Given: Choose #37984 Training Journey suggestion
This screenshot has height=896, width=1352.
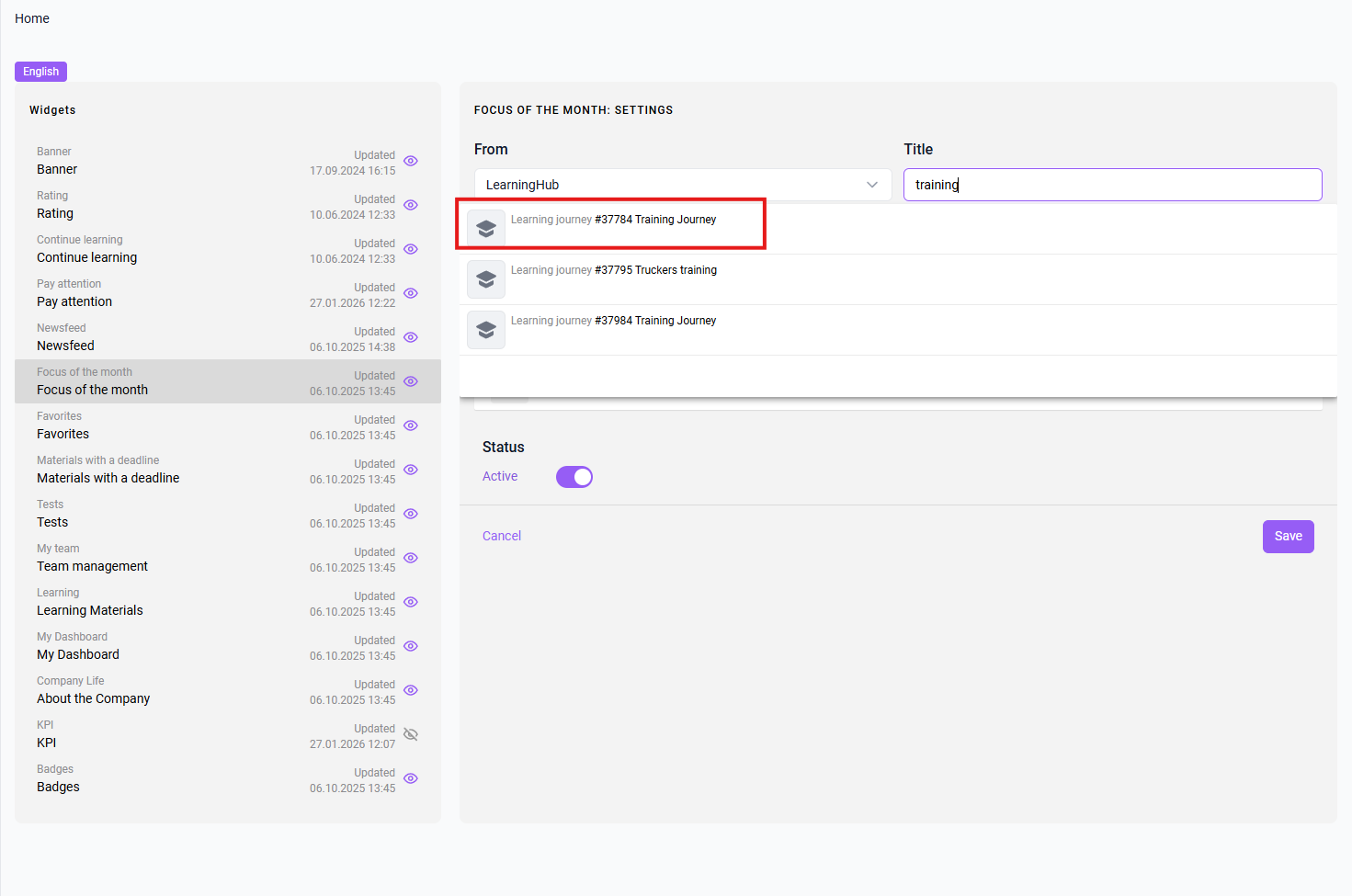Looking at the screenshot, I should tap(898, 330).
